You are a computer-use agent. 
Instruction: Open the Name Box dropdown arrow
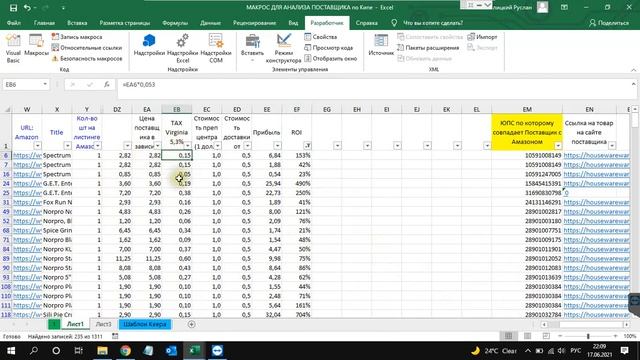tap(45, 84)
